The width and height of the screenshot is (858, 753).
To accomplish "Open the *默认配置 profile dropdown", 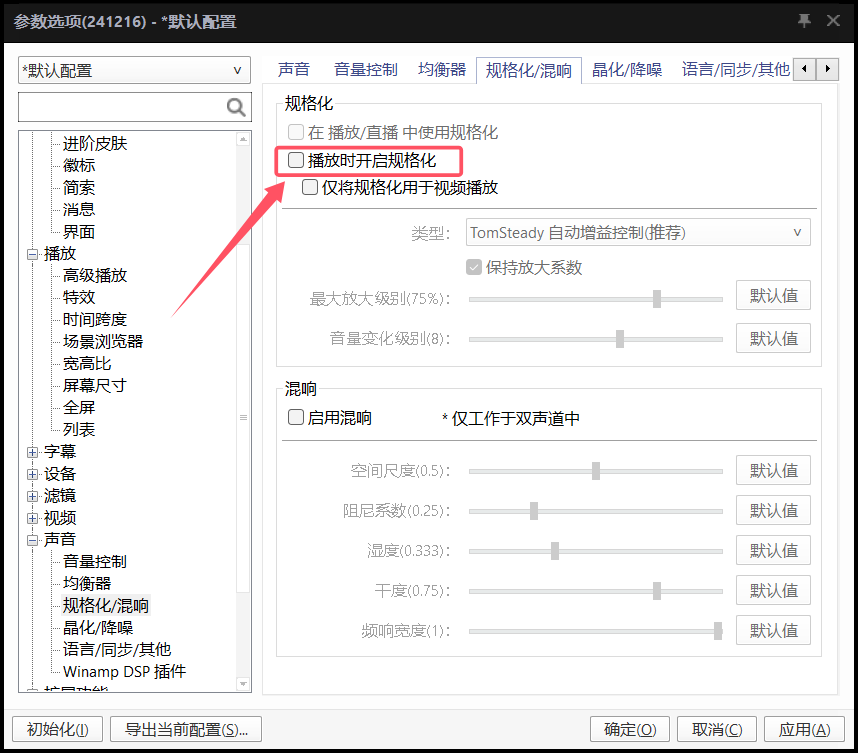I will pos(133,71).
